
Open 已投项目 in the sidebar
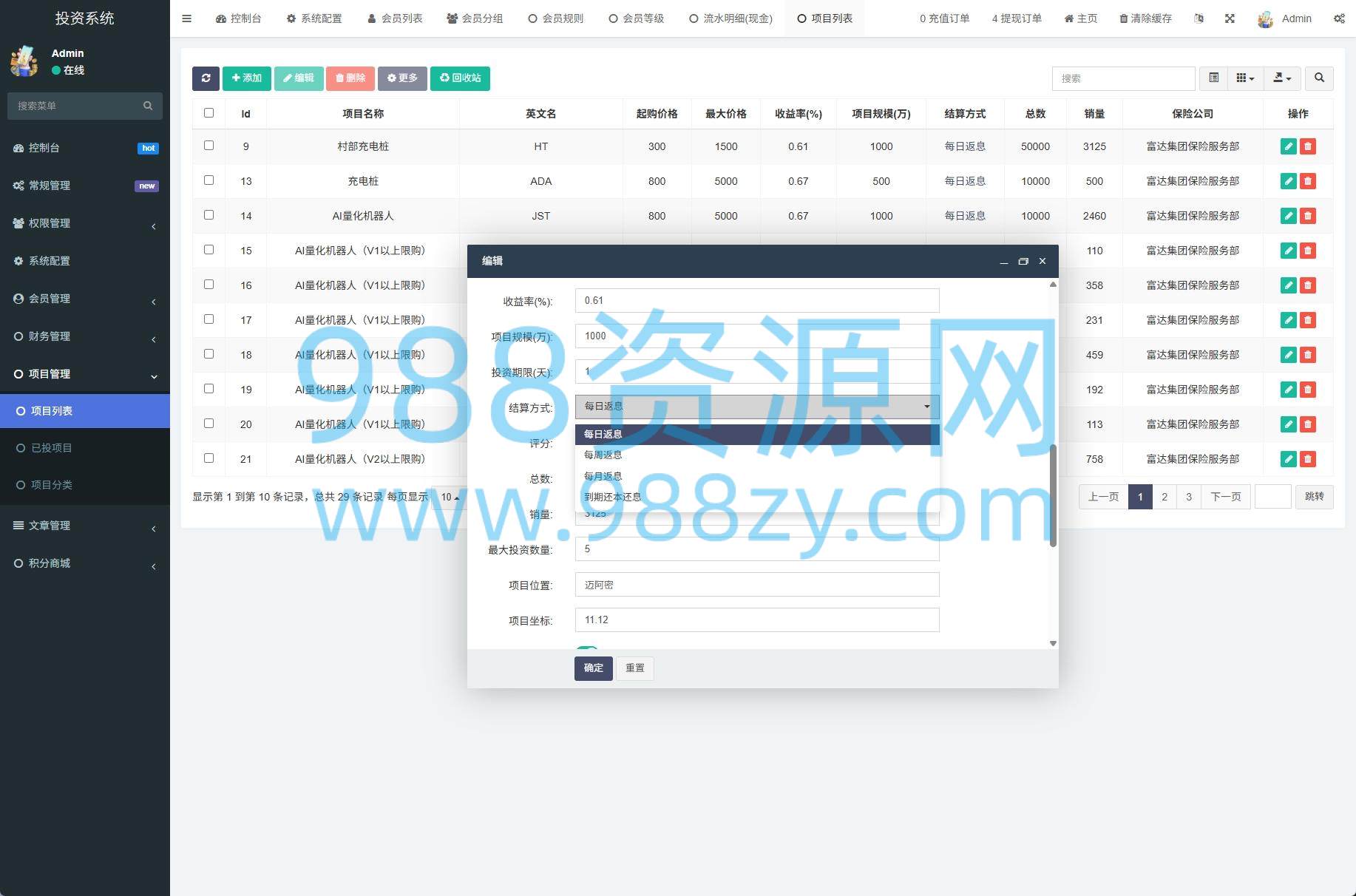(x=52, y=448)
